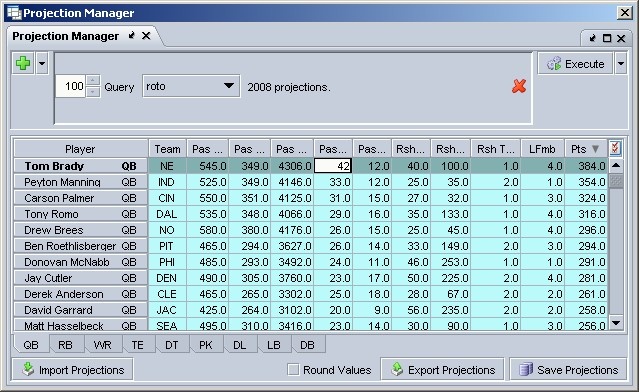Screen dimensions: 639x392
Task: Switch to the DL tab
Action: click(x=240, y=345)
